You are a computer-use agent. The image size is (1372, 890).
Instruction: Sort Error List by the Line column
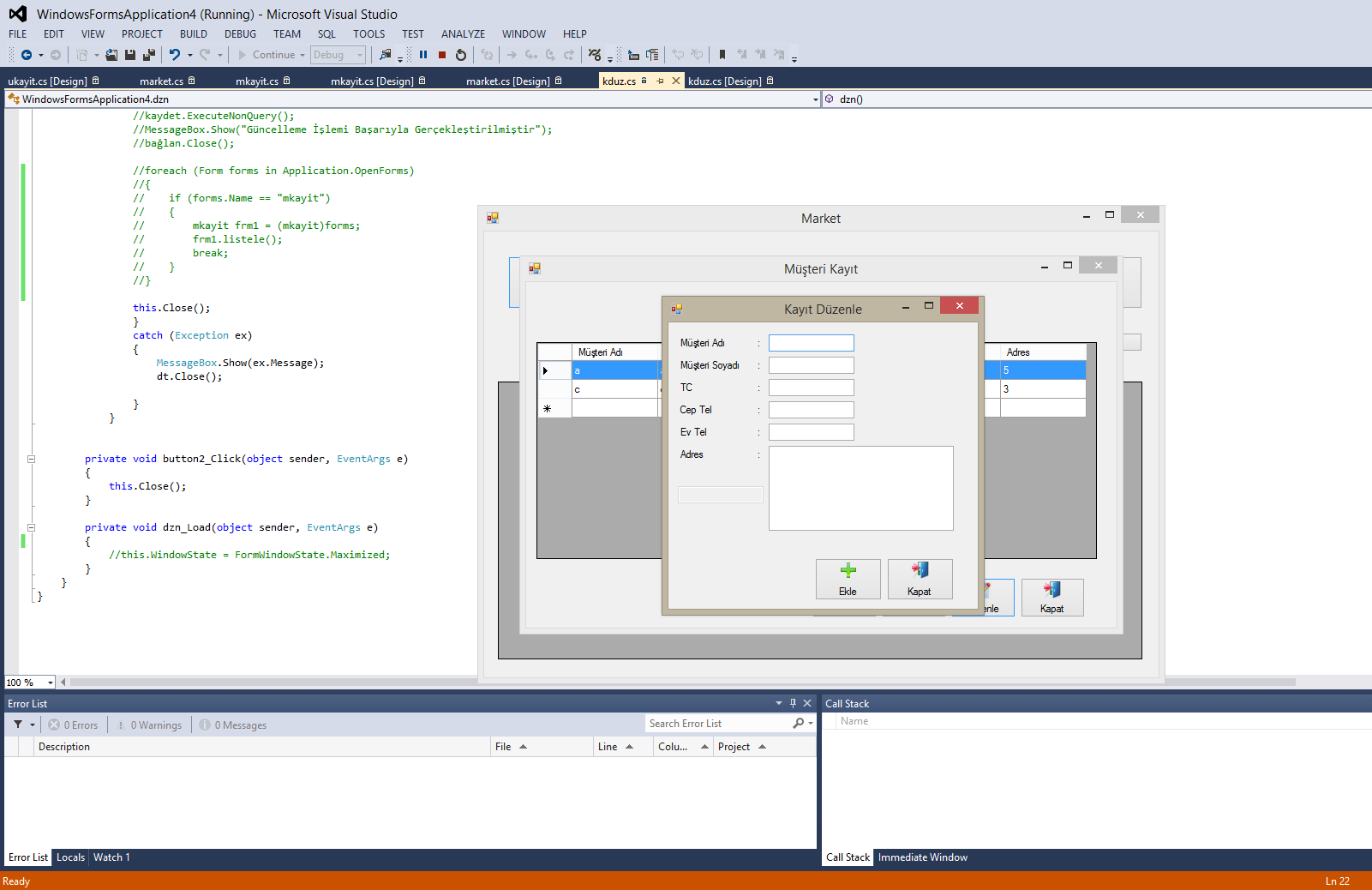point(623,747)
